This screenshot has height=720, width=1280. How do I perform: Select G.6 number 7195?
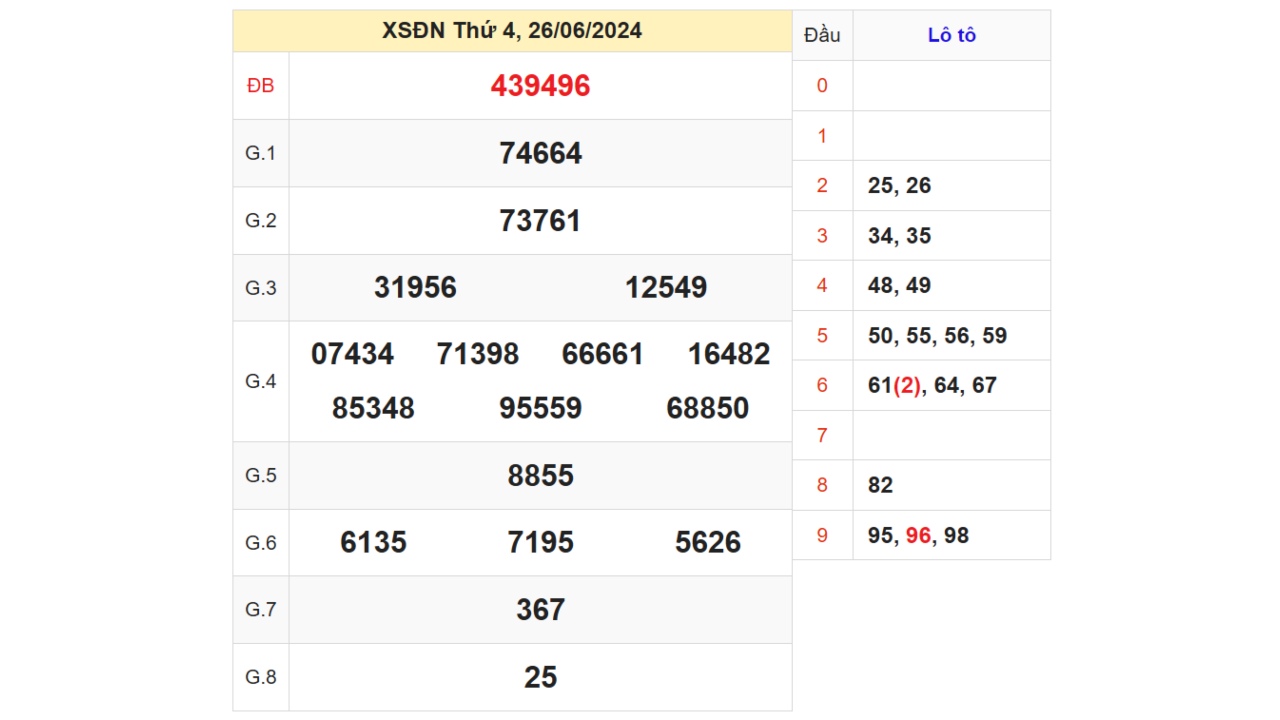pos(540,542)
